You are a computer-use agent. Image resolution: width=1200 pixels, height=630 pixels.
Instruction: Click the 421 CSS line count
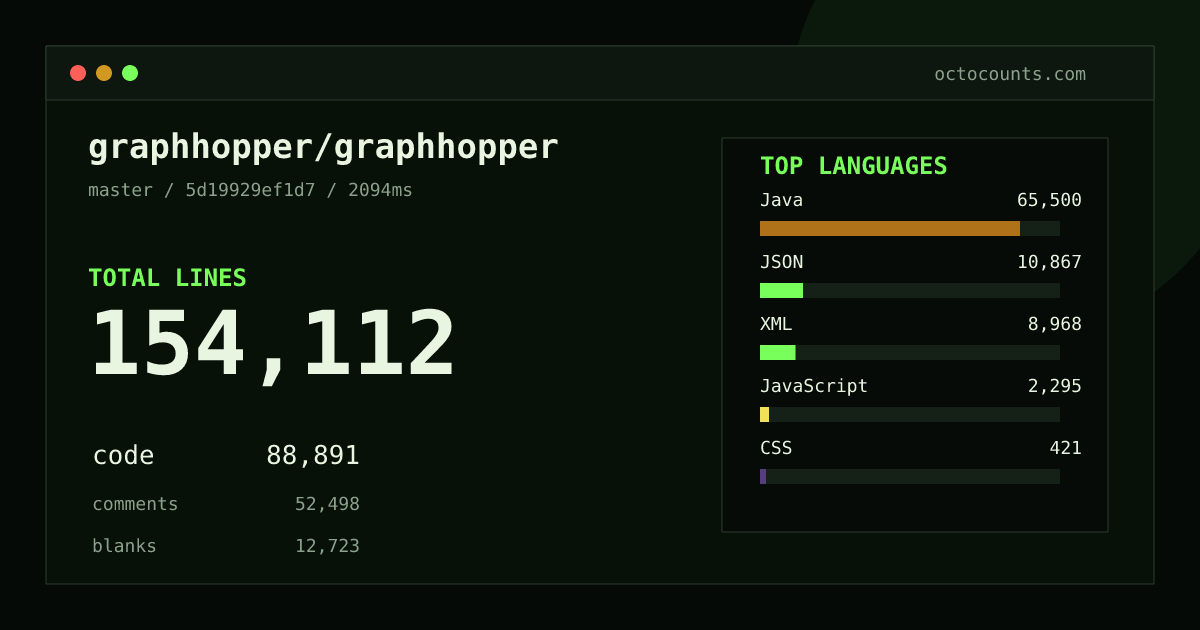(1065, 448)
